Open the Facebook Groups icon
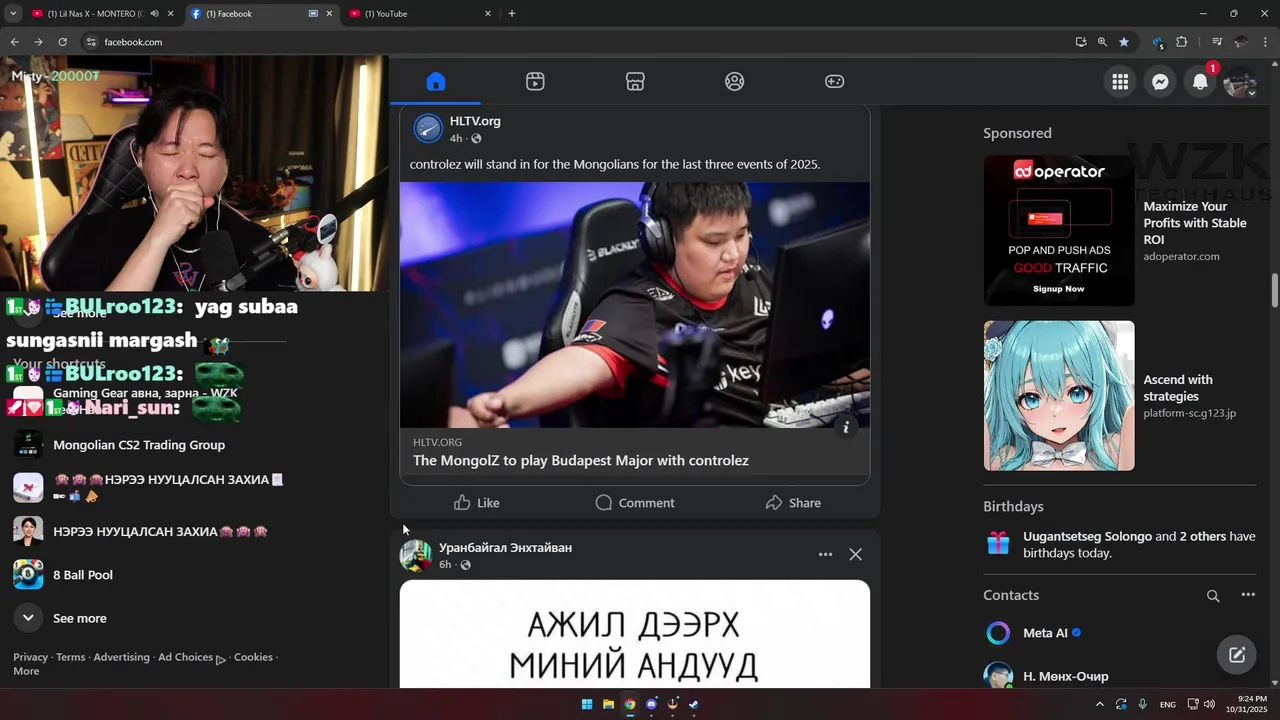This screenshot has width=1280, height=720. 735,82
